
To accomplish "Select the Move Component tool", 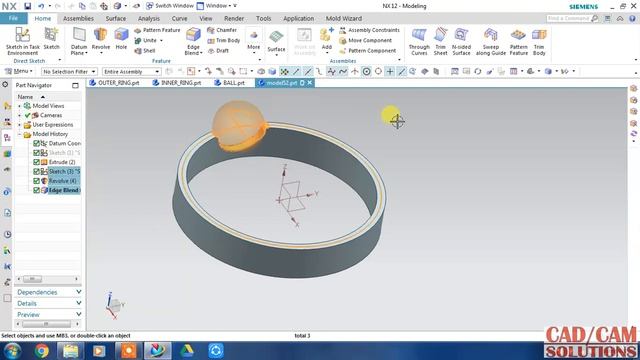I will [365, 40].
